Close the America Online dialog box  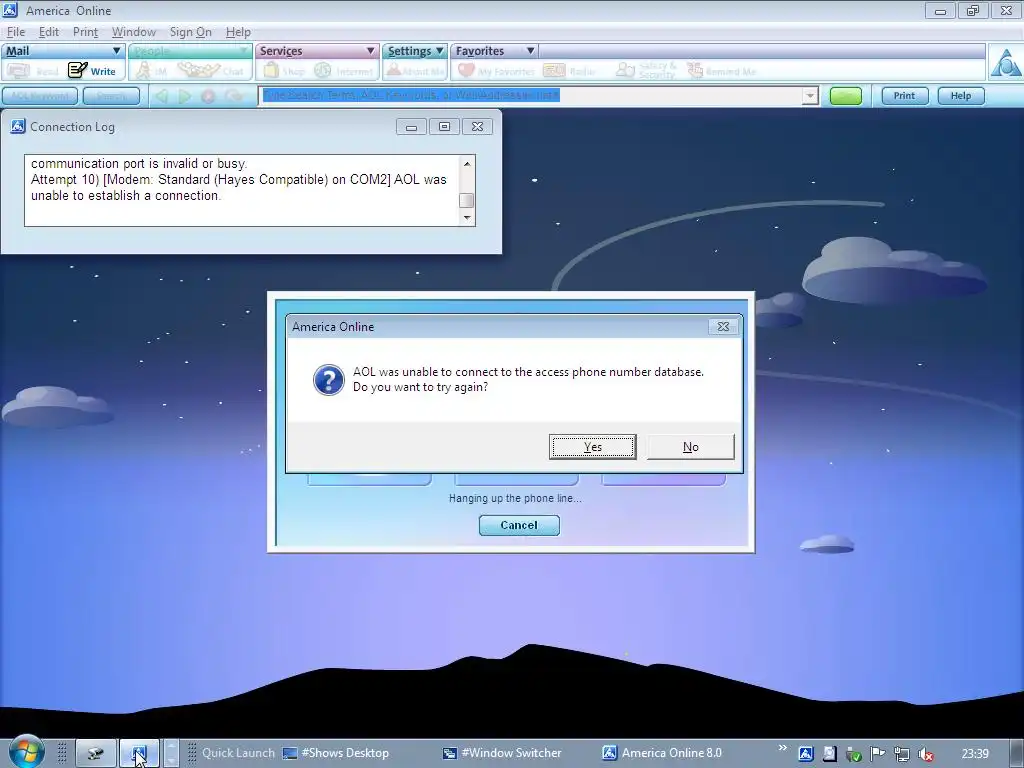tap(723, 327)
